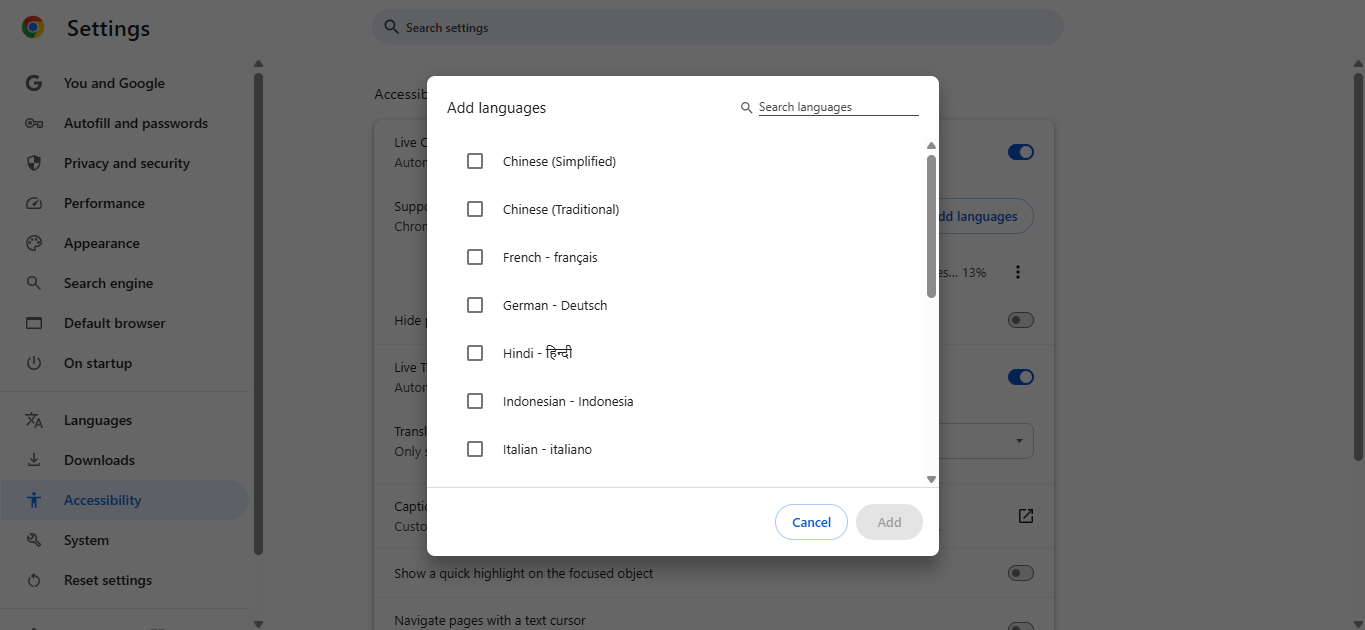The width and height of the screenshot is (1365, 630).
Task: Click the Default browser window icon
Action: [x=34, y=323]
